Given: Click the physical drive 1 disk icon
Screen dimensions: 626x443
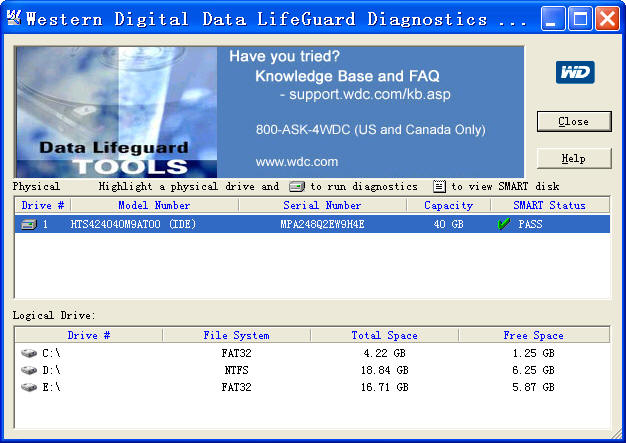Looking at the screenshot, I should 27,225.
